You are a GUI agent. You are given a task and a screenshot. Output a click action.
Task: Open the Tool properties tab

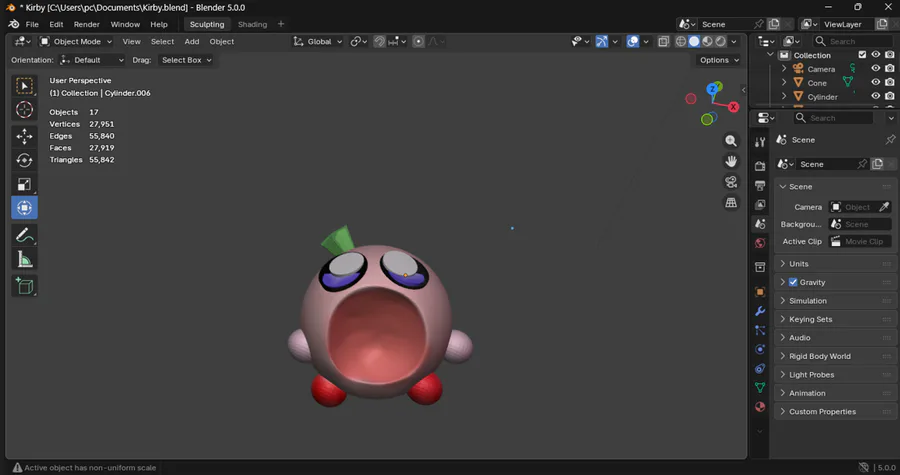[x=760, y=142]
